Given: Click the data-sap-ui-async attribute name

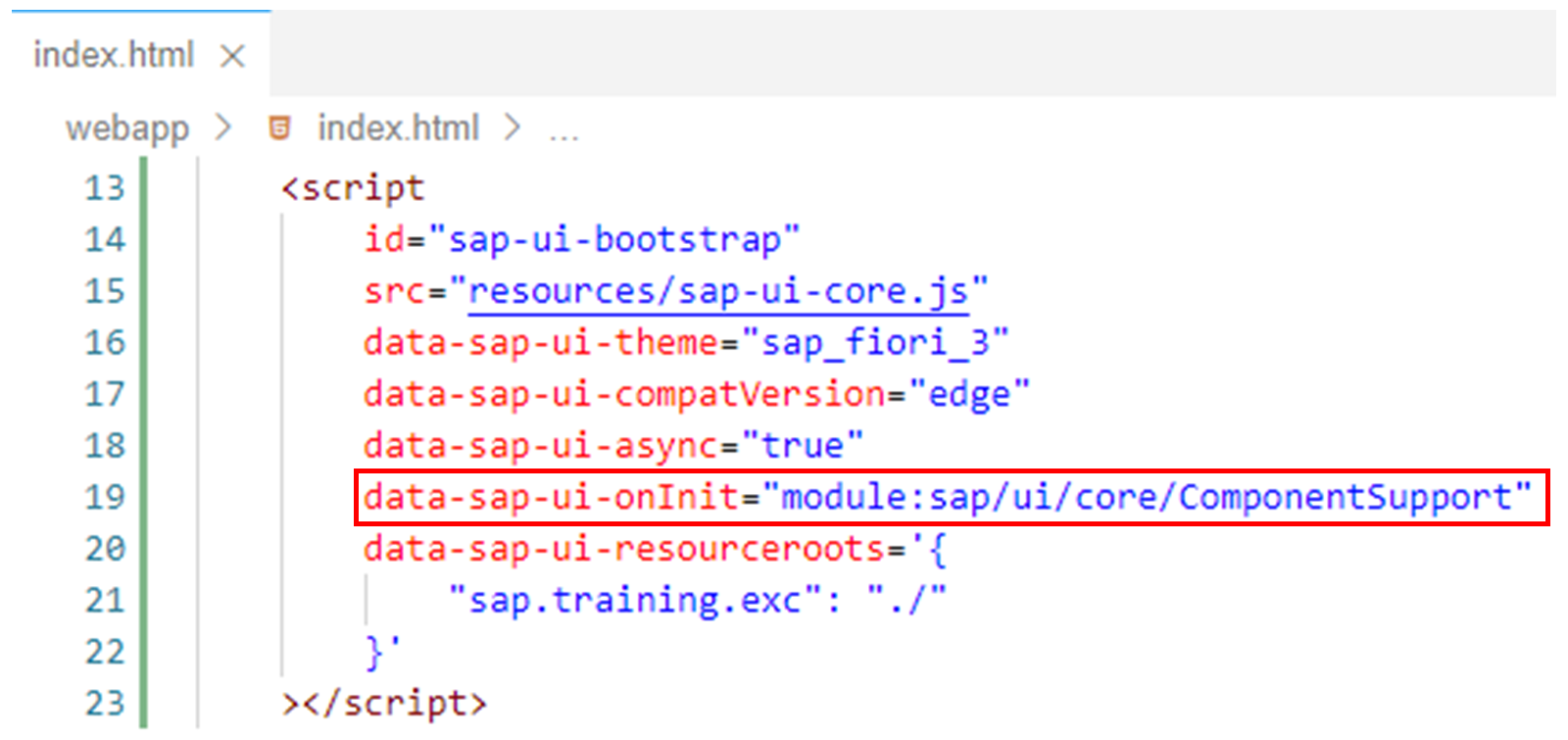Looking at the screenshot, I should tap(542, 447).
